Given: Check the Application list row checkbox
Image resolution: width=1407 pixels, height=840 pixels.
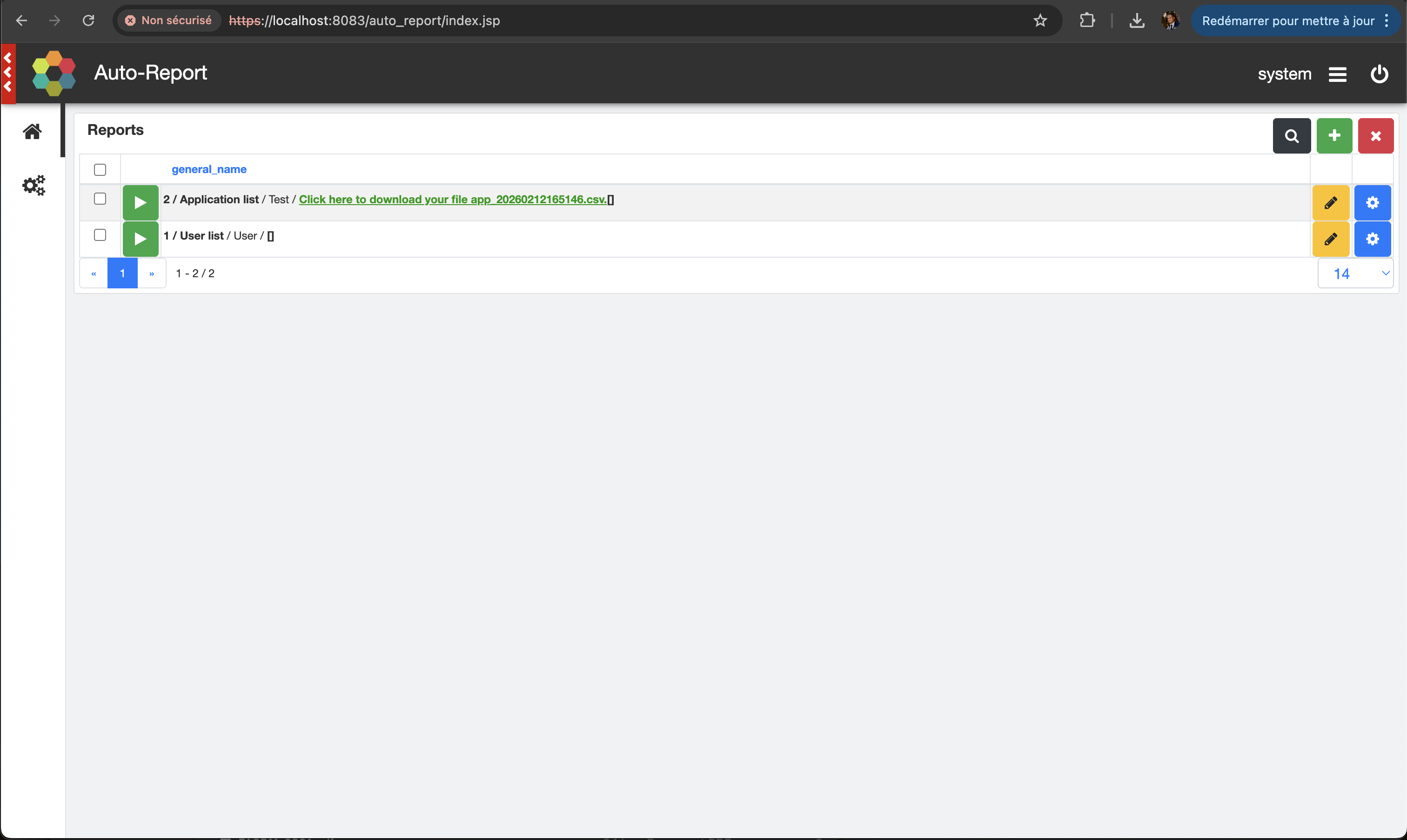Looking at the screenshot, I should pos(100,199).
